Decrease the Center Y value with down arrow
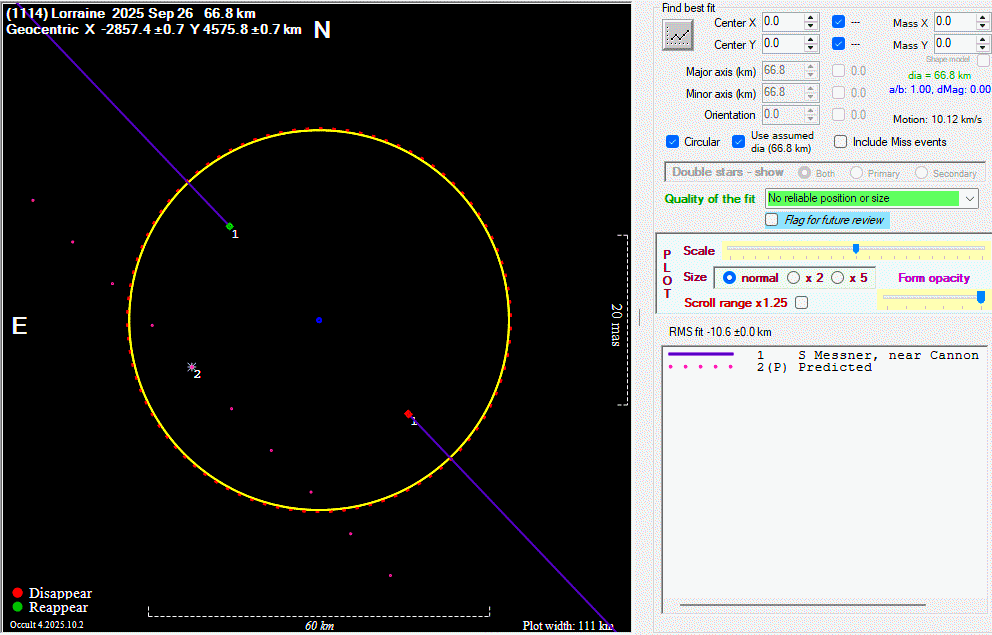 tap(811, 49)
